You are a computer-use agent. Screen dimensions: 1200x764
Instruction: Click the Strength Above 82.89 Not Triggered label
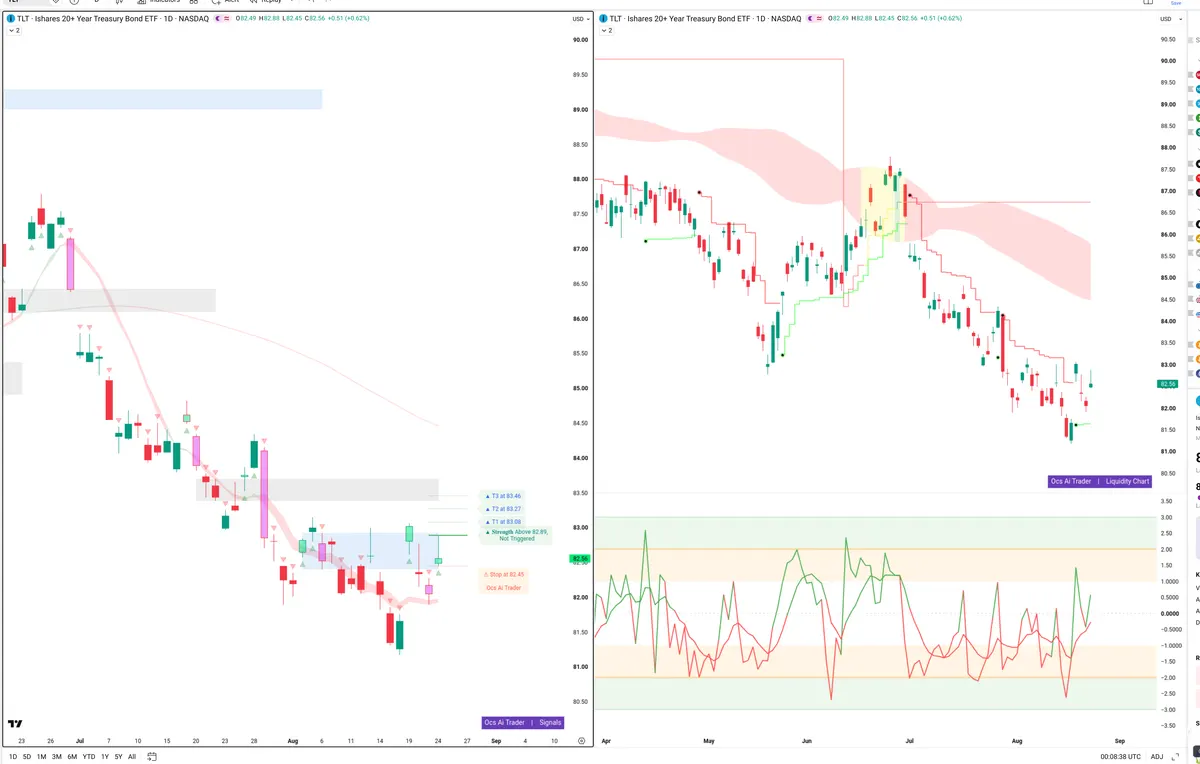pos(516,535)
